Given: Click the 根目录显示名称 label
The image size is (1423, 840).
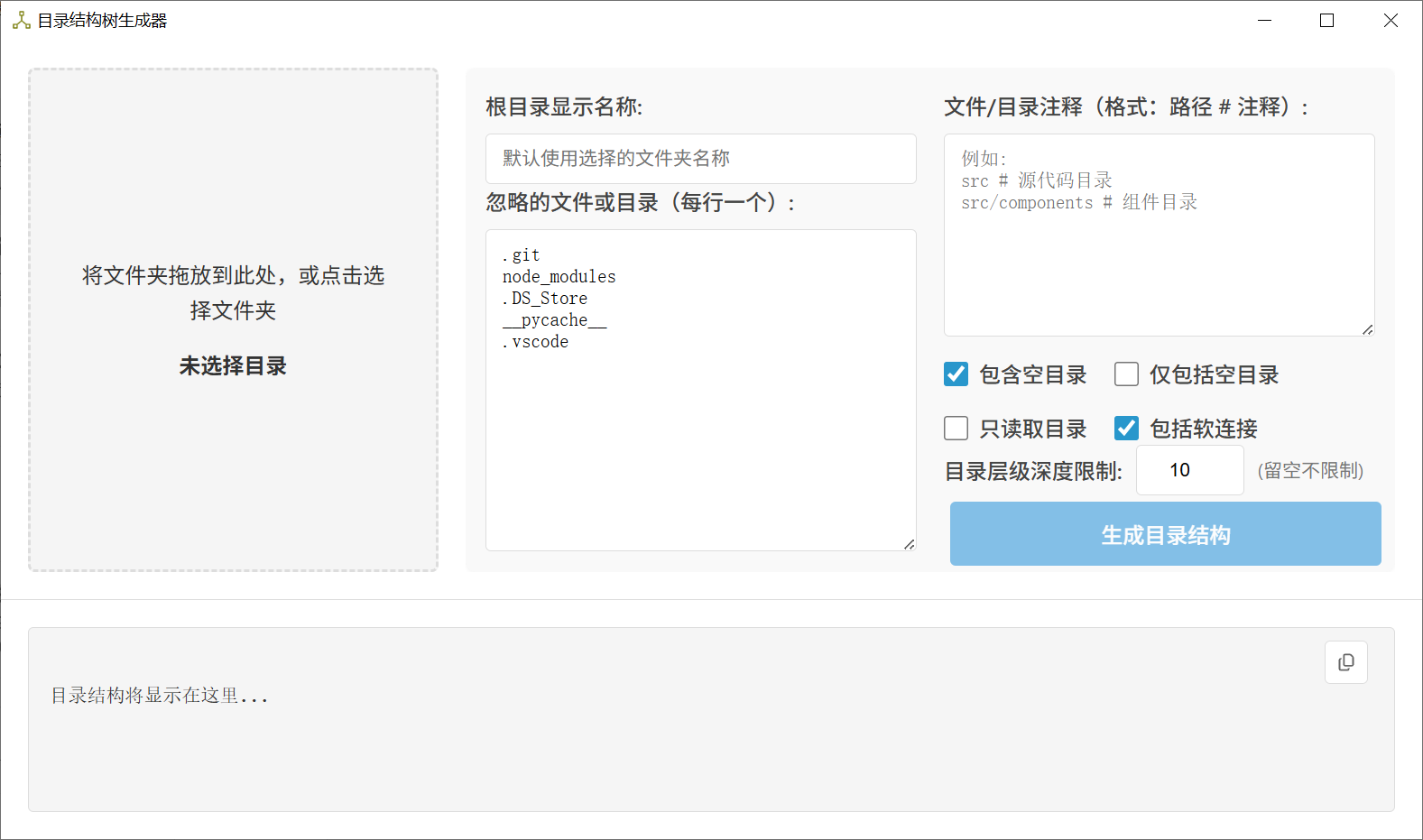Looking at the screenshot, I should click(564, 107).
